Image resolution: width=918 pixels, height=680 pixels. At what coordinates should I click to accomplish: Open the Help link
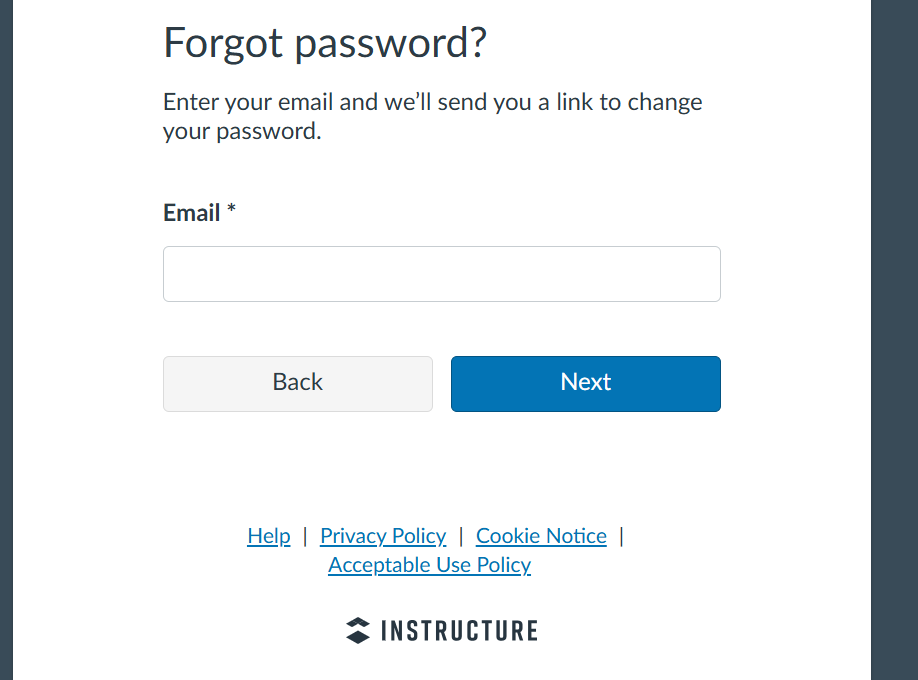(x=269, y=536)
